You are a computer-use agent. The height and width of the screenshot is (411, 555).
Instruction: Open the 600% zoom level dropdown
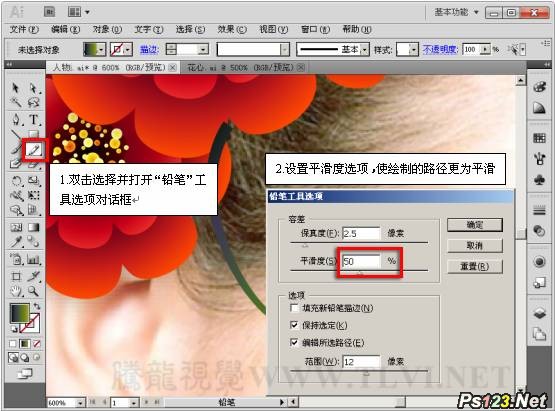80,403
